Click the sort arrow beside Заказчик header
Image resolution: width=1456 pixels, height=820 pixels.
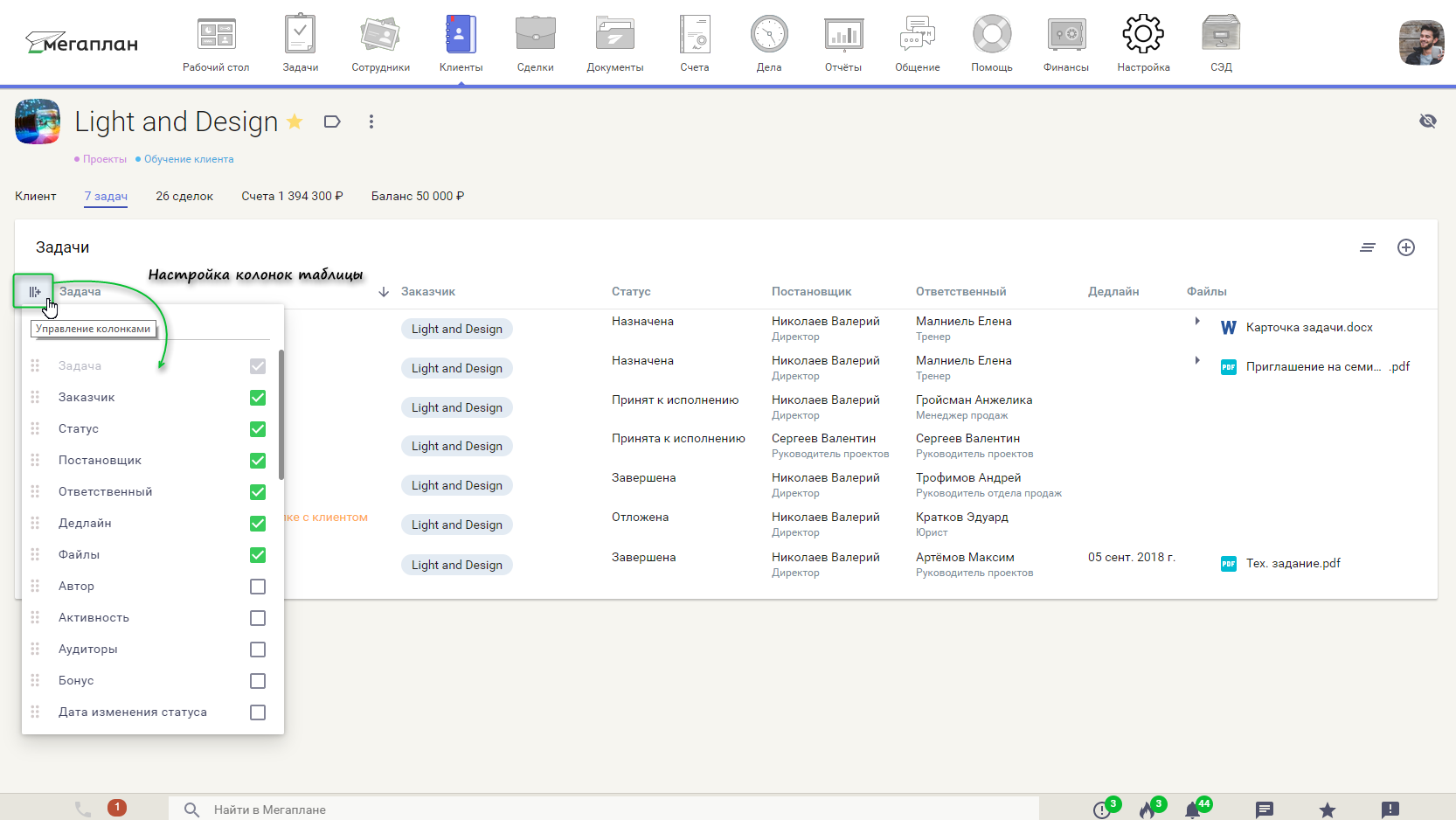(x=384, y=292)
